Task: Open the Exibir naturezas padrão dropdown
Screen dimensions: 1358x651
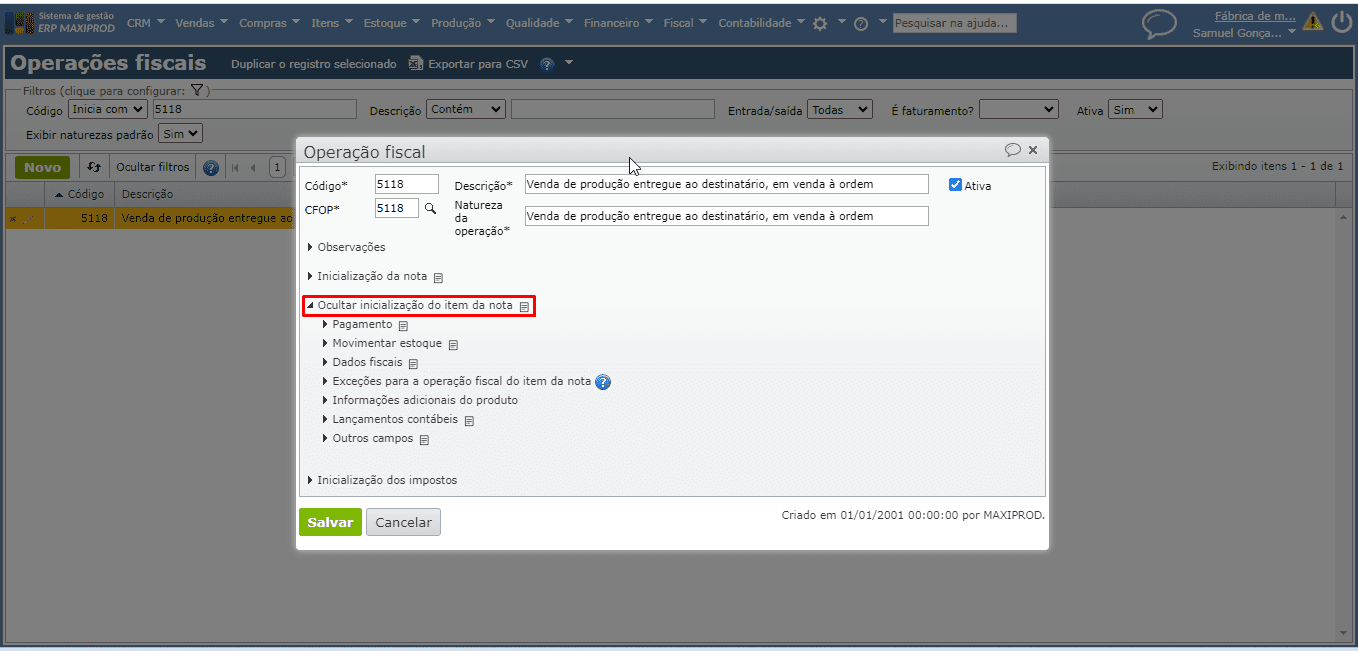Action: click(181, 133)
